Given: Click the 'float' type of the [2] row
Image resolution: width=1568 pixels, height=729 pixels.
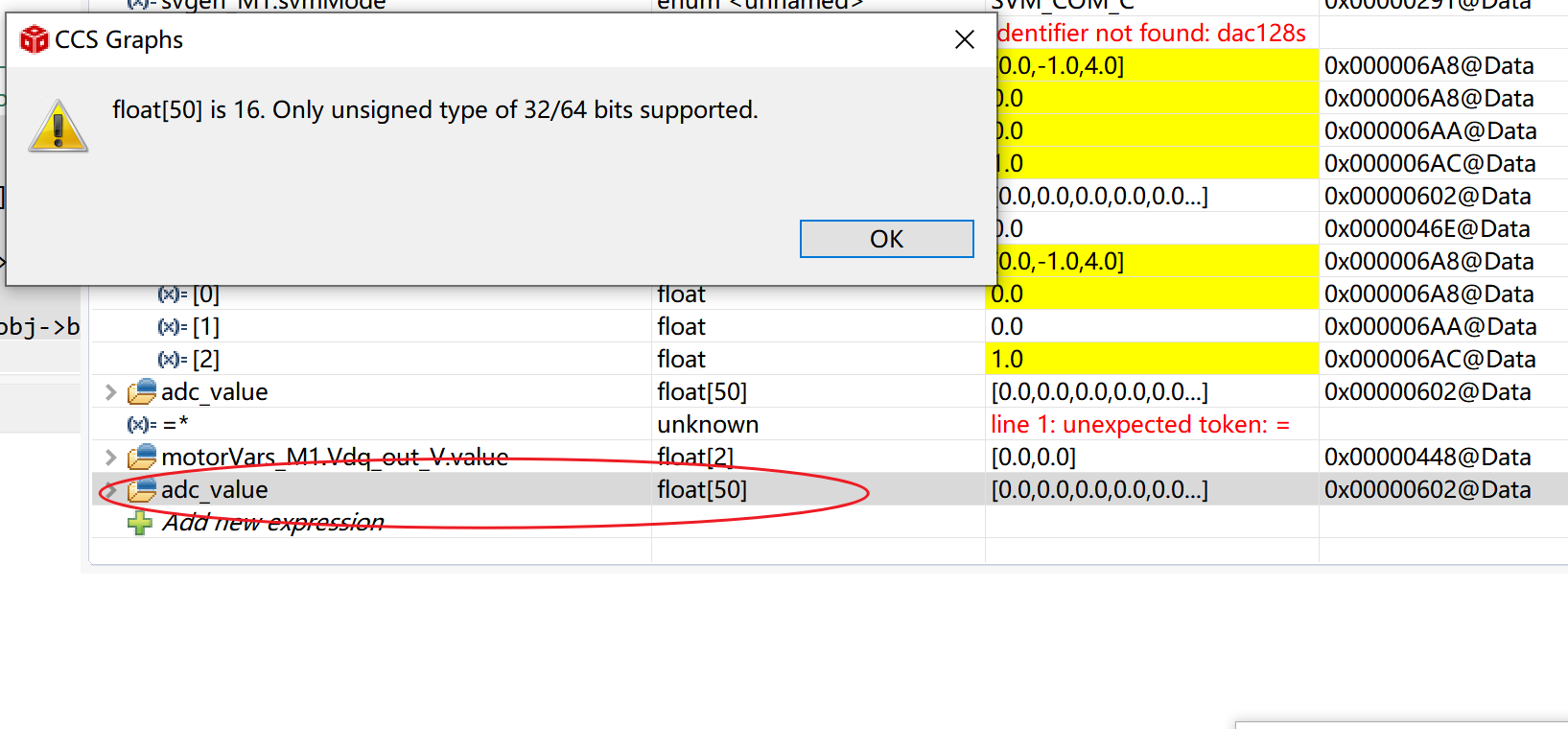Looking at the screenshot, I should (x=681, y=360).
